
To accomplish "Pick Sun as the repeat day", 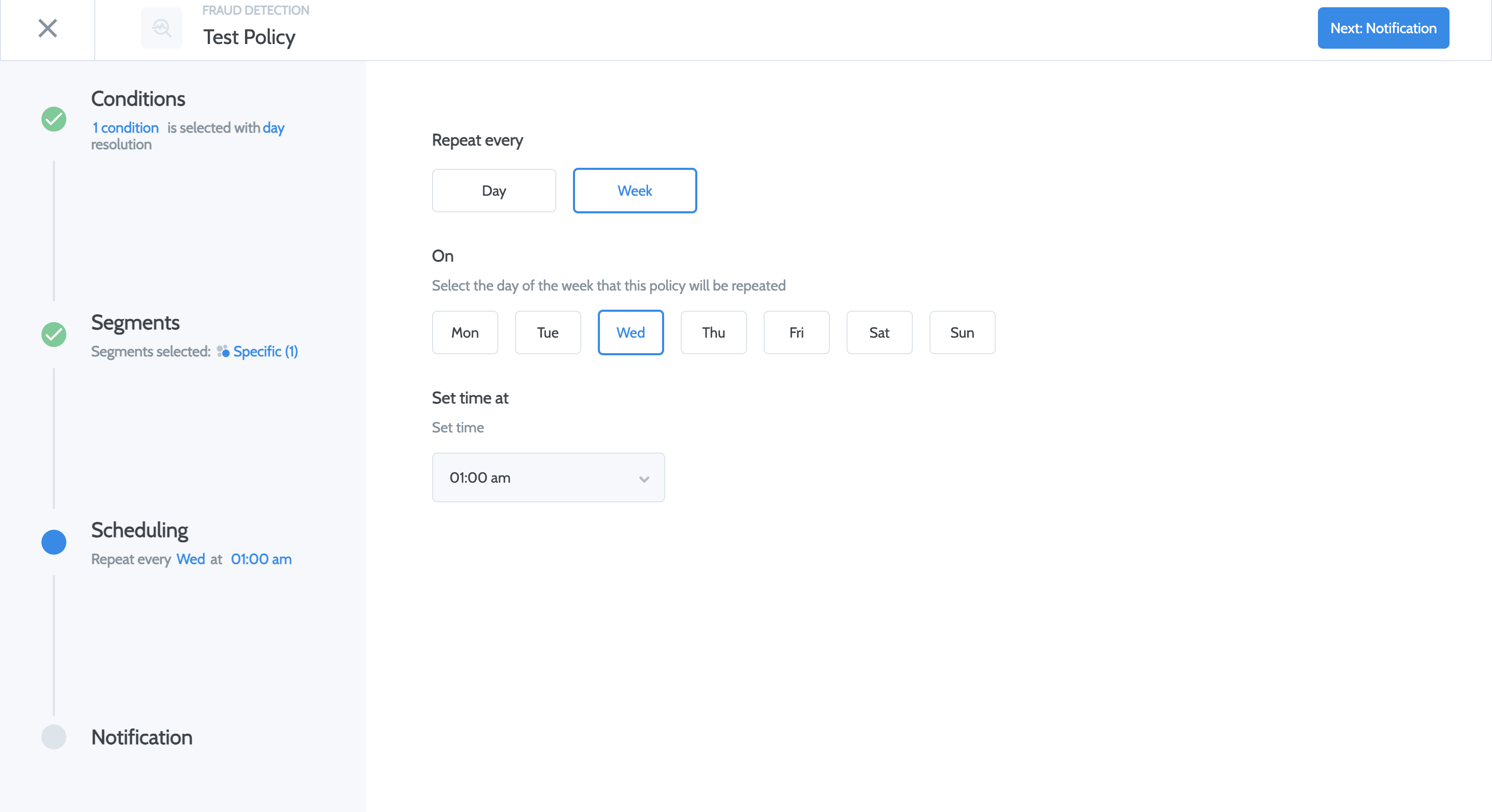I will click(x=962, y=332).
